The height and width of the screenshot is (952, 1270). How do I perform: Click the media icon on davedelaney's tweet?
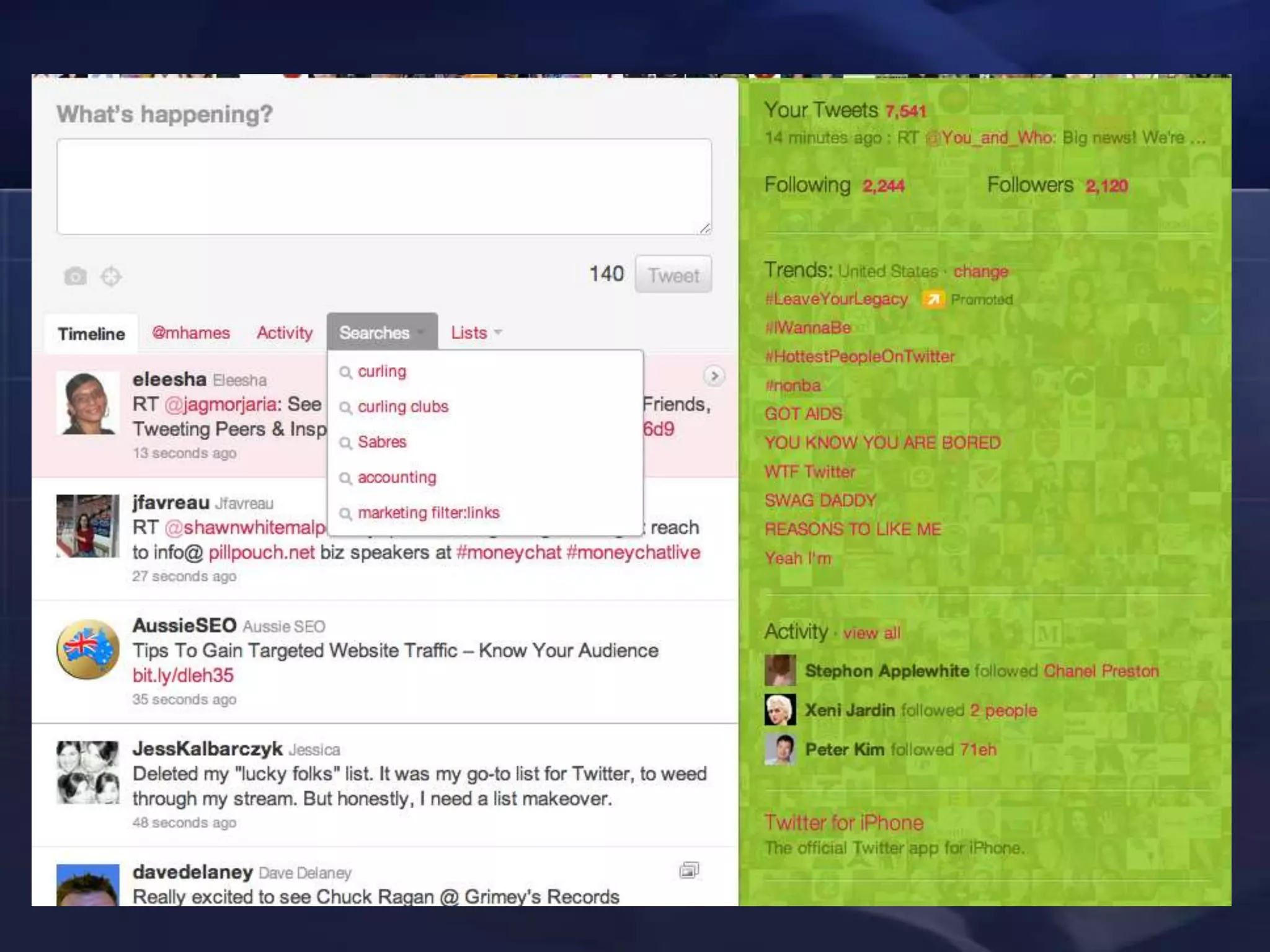[689, 870]
